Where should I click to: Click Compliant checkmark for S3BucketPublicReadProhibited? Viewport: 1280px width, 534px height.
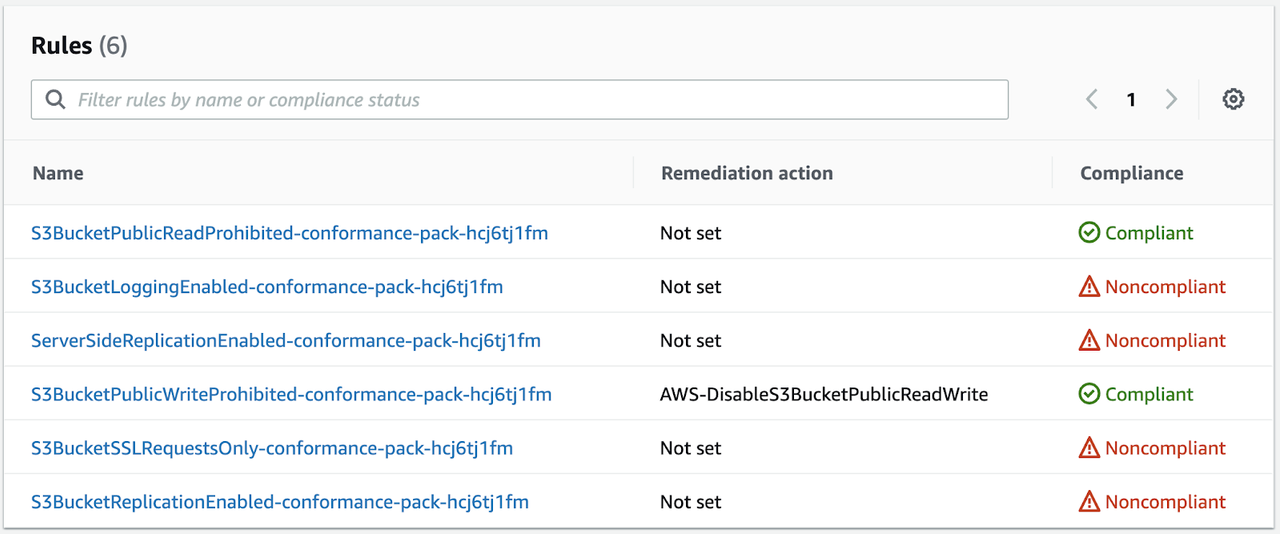tap(1089, 233)
